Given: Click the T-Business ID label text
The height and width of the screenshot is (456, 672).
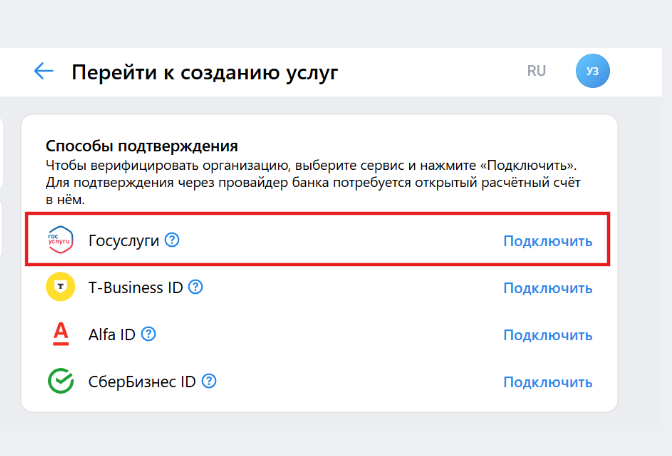Looking at the screenshot, I should (x=135, y=287).
